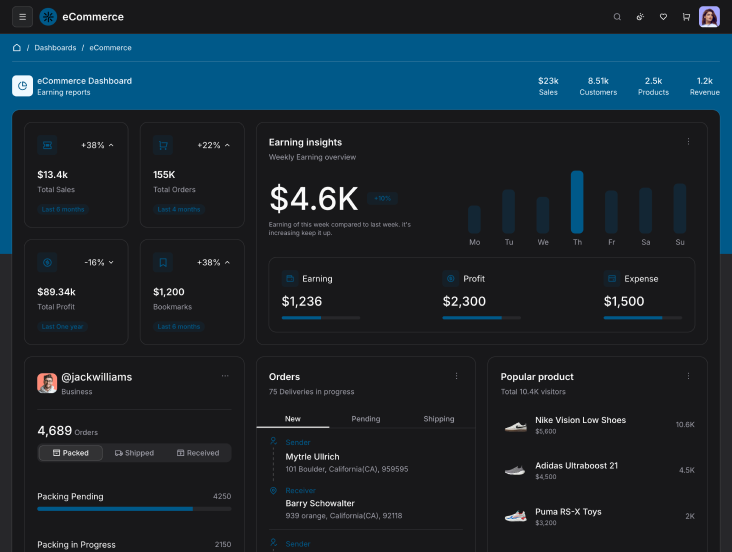
Task: Select the Shipped toggle option
Action: (134, 453)
